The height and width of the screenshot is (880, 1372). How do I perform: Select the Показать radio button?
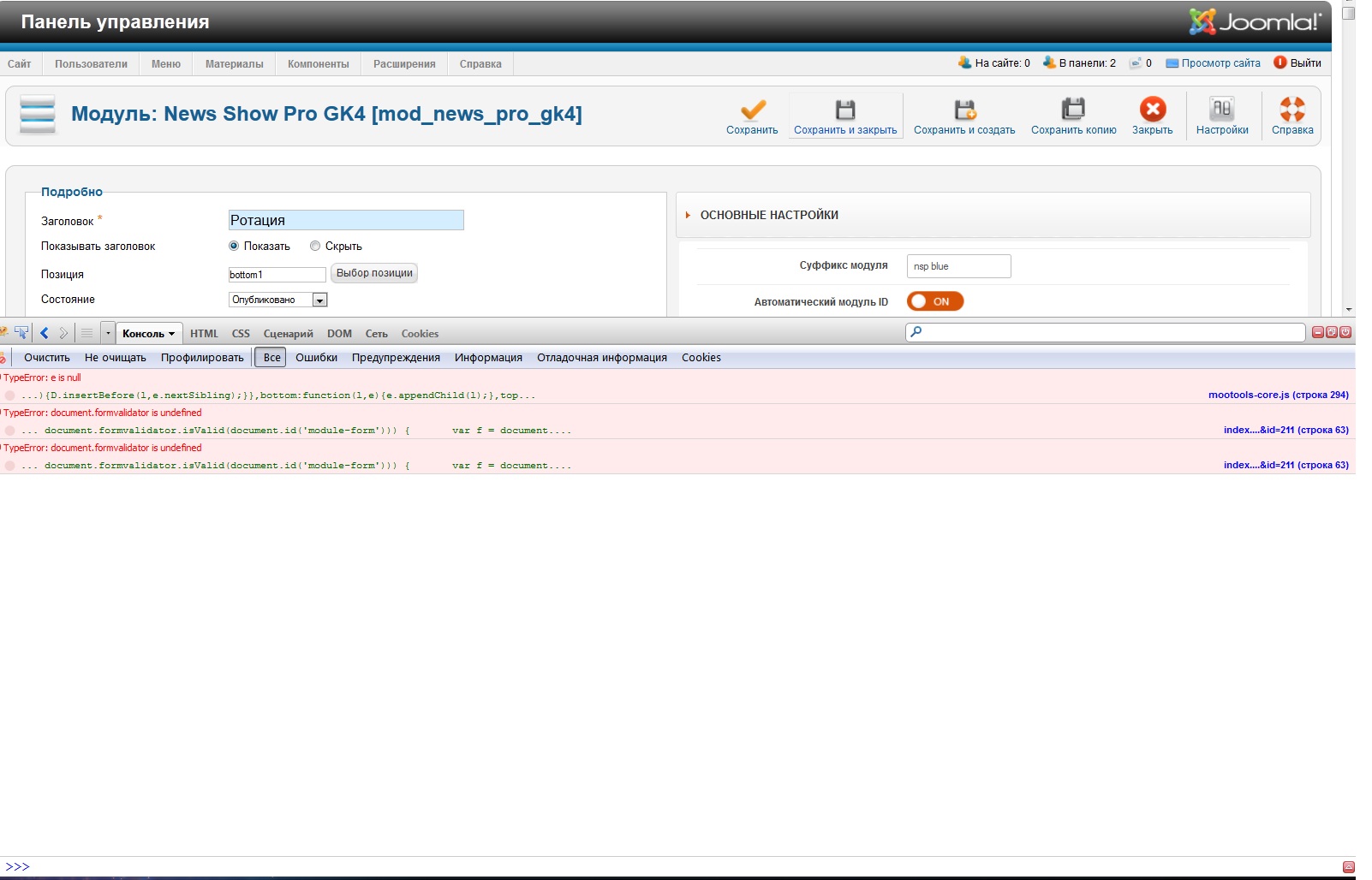pyautogui.click(x=234, y=246)
